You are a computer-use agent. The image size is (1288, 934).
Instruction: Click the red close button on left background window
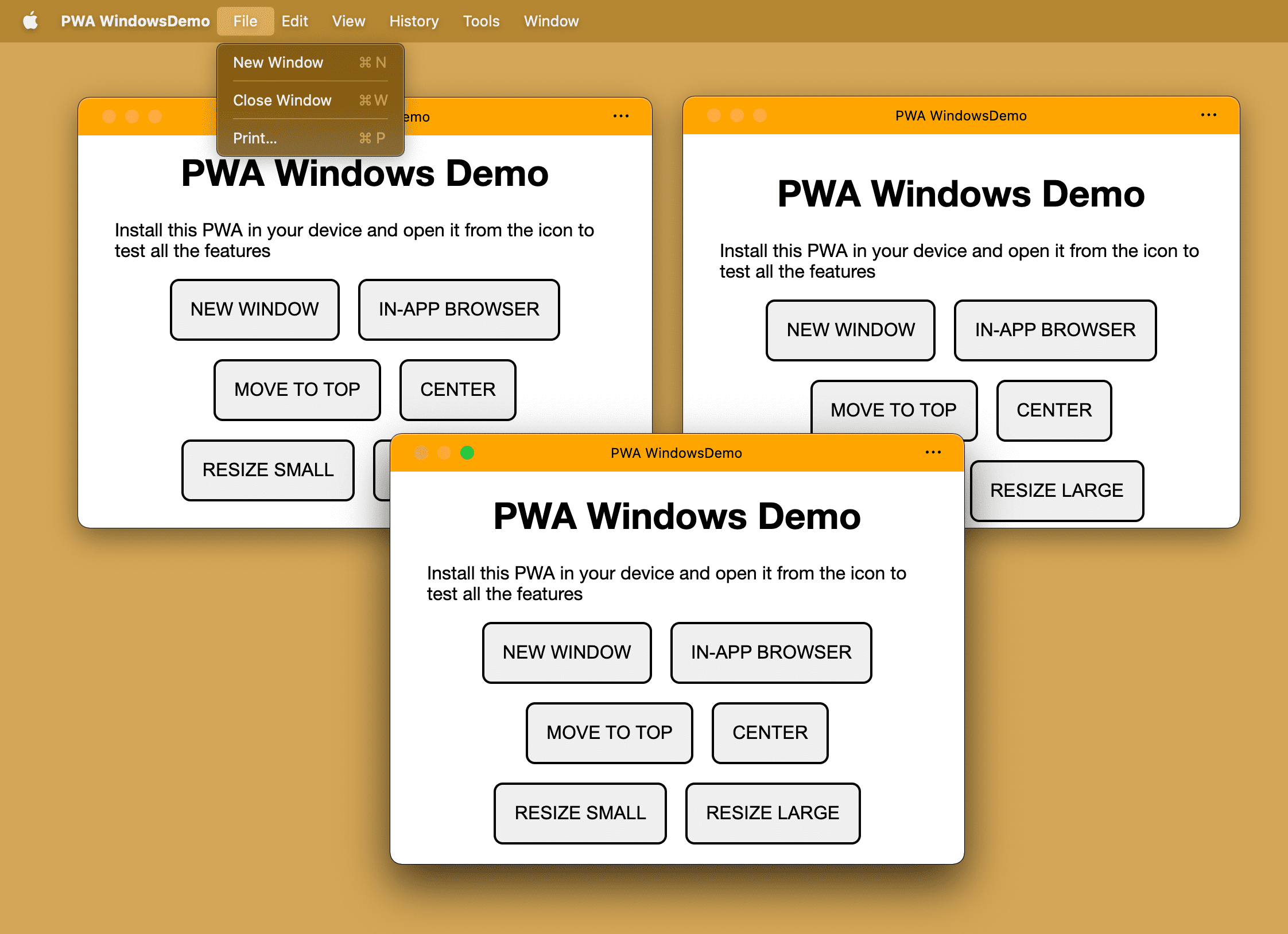point(110,117)
